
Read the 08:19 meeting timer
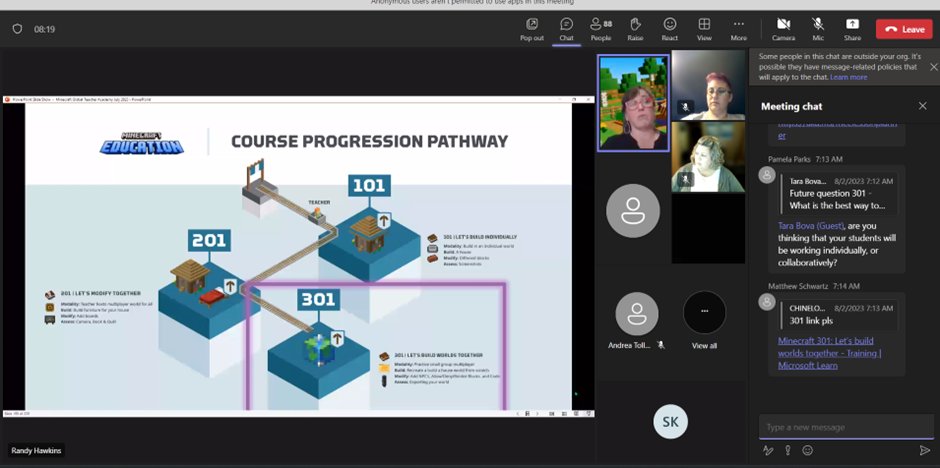click(x=45, y=29)
